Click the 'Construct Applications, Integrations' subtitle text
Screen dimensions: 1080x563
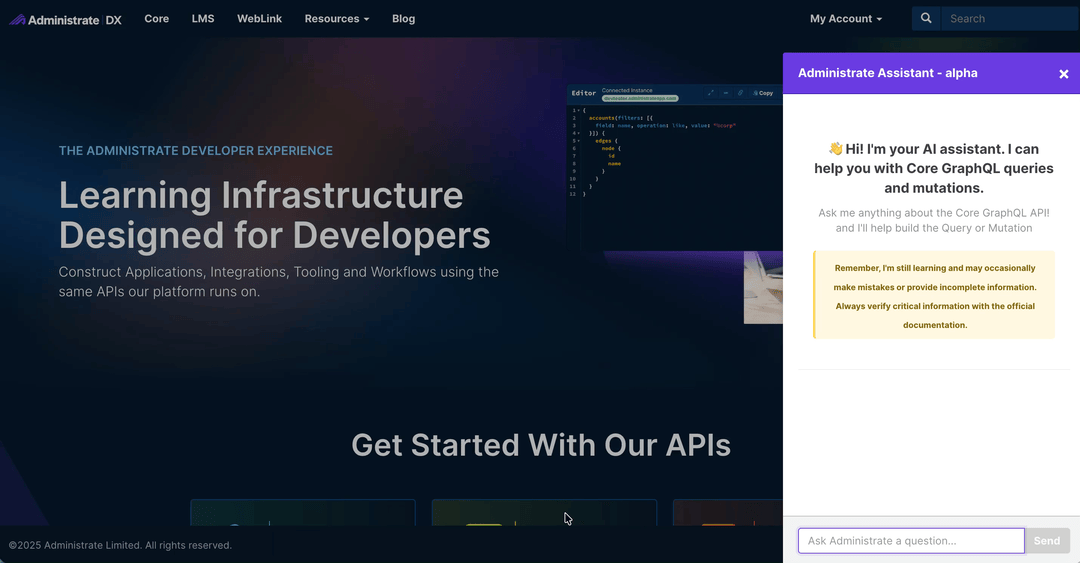tap(278, 282)
